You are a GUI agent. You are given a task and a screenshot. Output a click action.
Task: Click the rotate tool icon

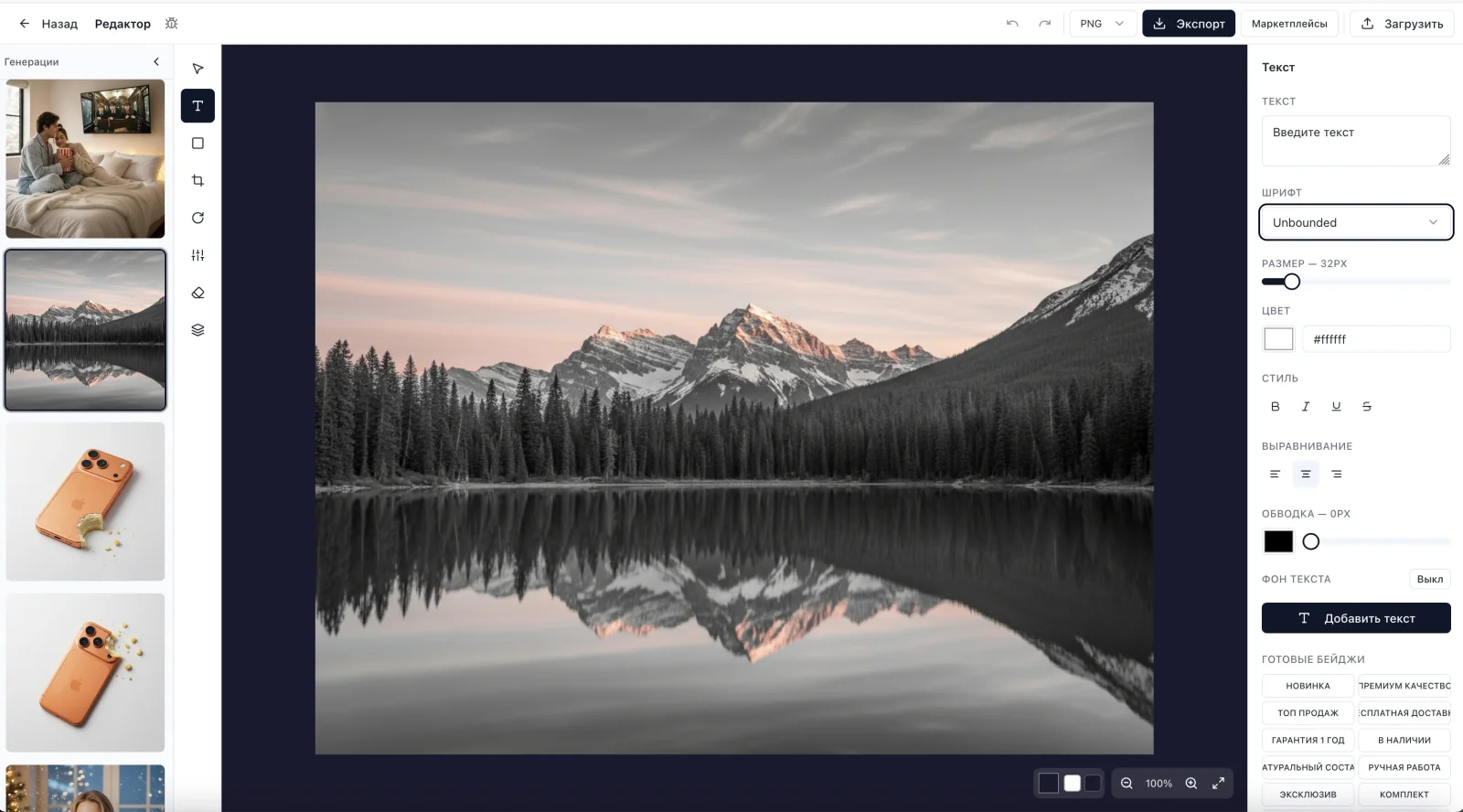[x=198, y=219]
